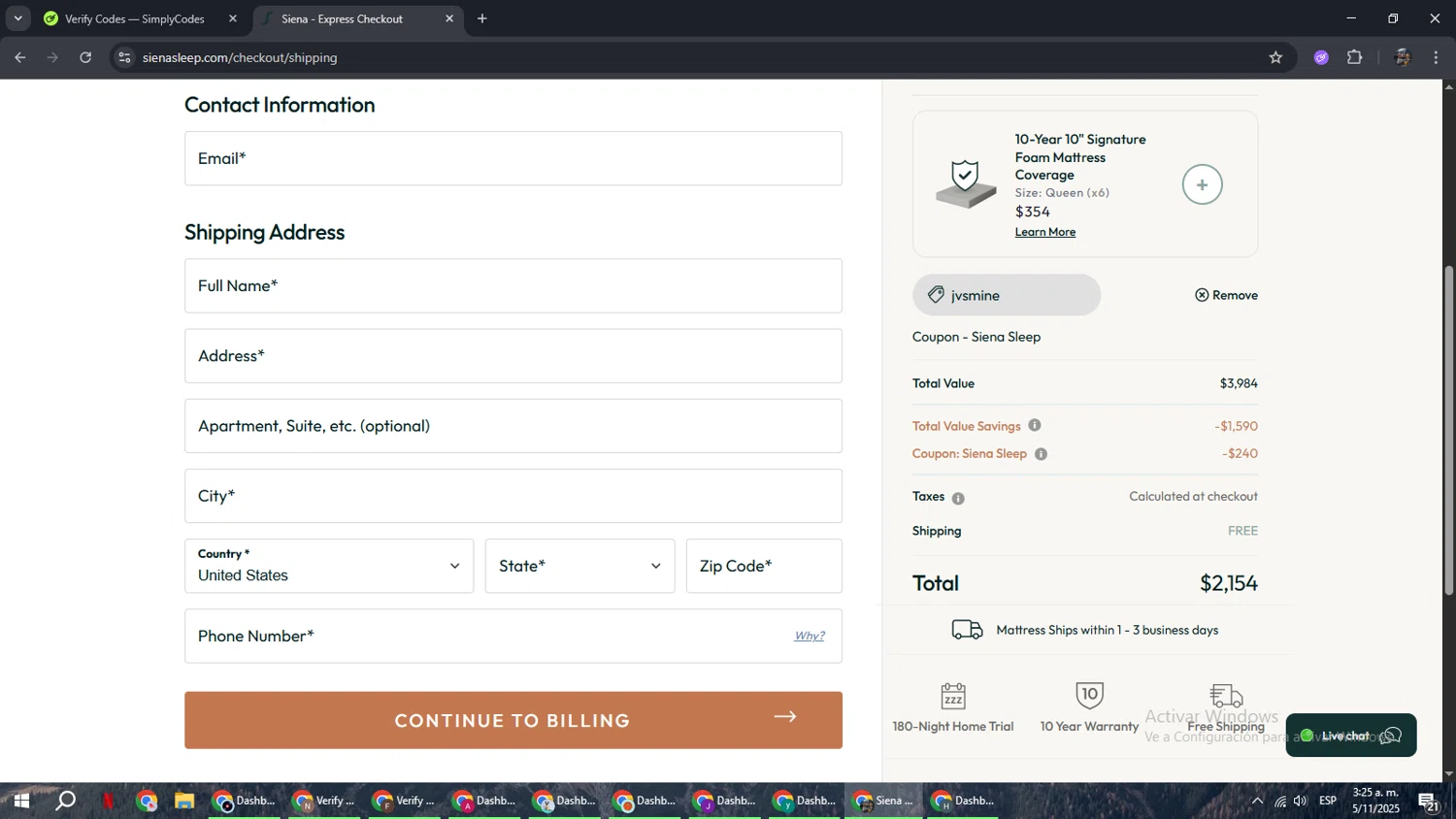This screenshot has width=1456, height=819.
Task: Click the 10 Year Warranty badge icon
Action: coord(1089,695)
